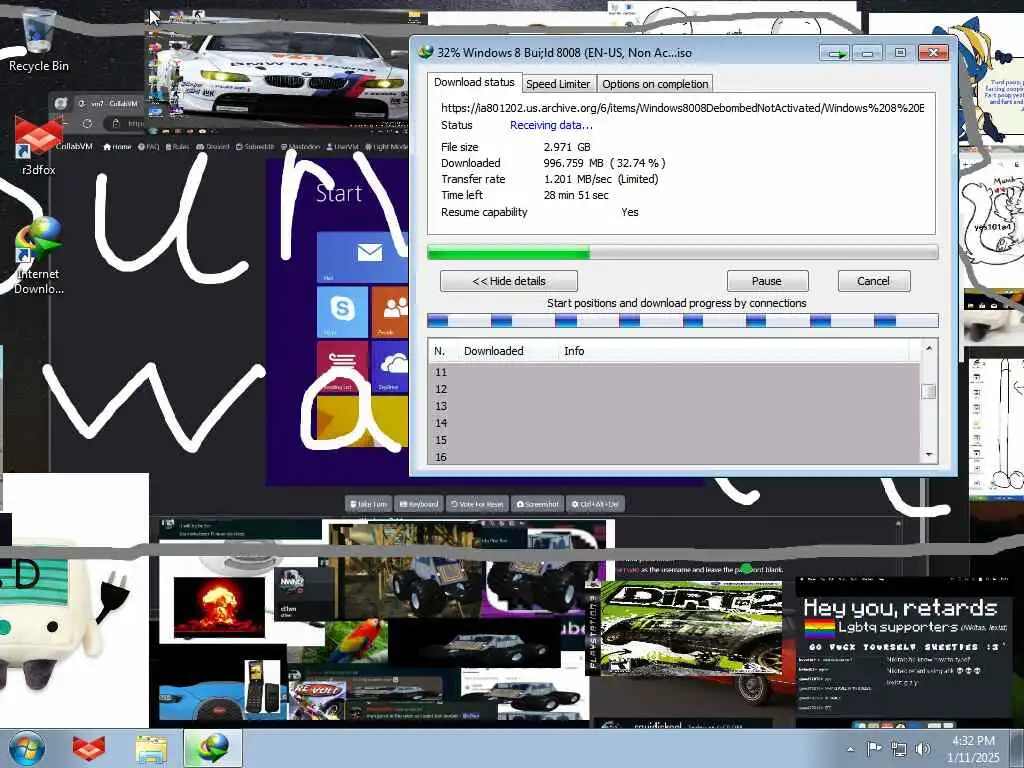This screenshot has width=1024, height=768.
Task: Cancel the download
Action: click(x=873, y=281)
